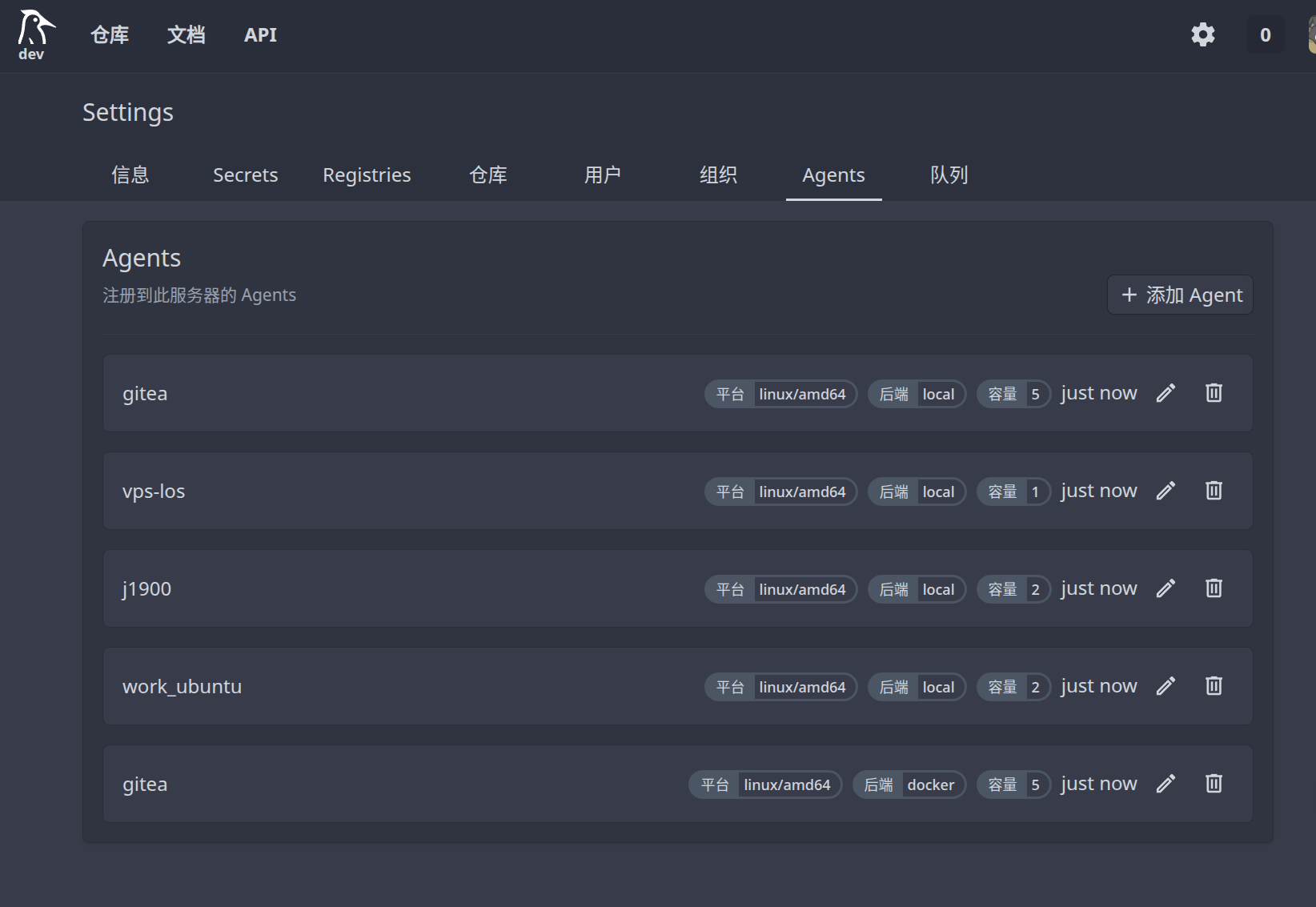Viewport: 1316px width, 907px height.
Task: Edit the vps-los agent with pencil icon
Action: 1166,491
